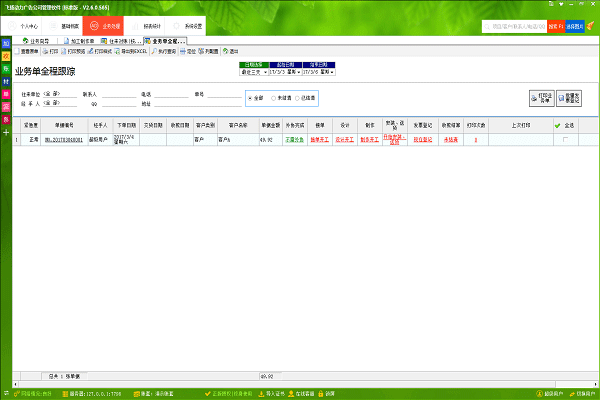600x400 pixels.
Task: Click the 基础档案 top menu item
Action: click(69, 26)
